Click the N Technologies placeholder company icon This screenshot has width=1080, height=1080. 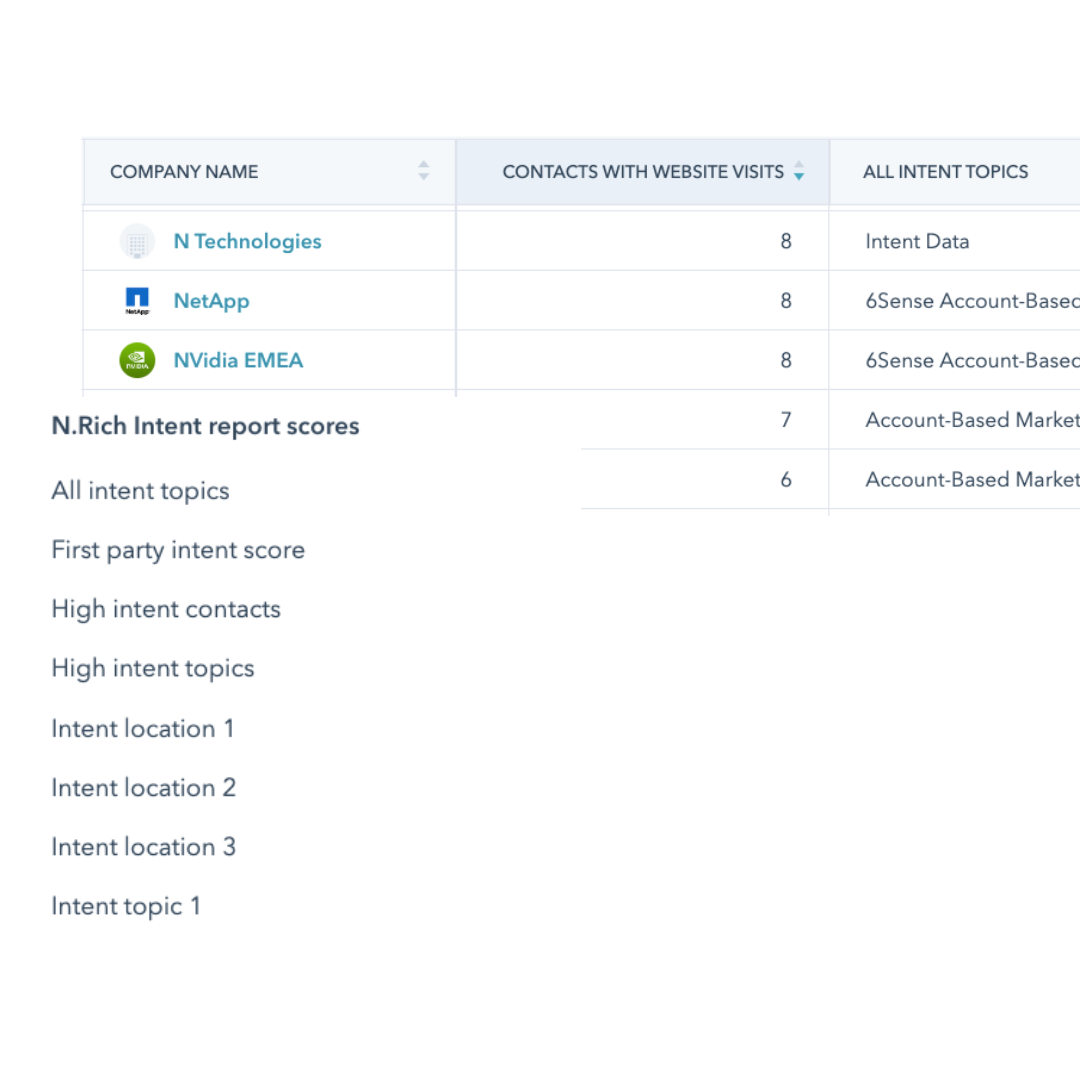(x=137, y=241)
